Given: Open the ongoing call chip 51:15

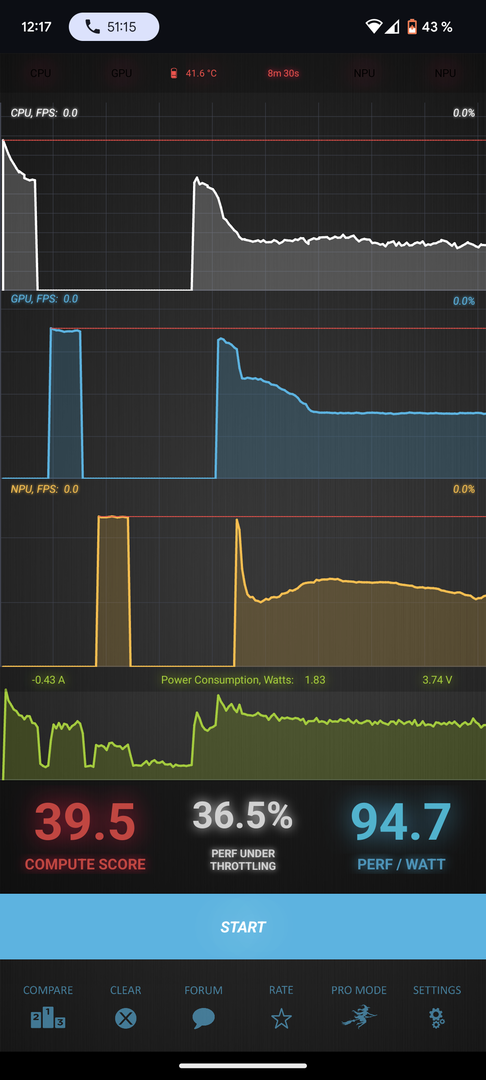Looking at the screenshot, I should pyautogui.click(x=114, y=27).
